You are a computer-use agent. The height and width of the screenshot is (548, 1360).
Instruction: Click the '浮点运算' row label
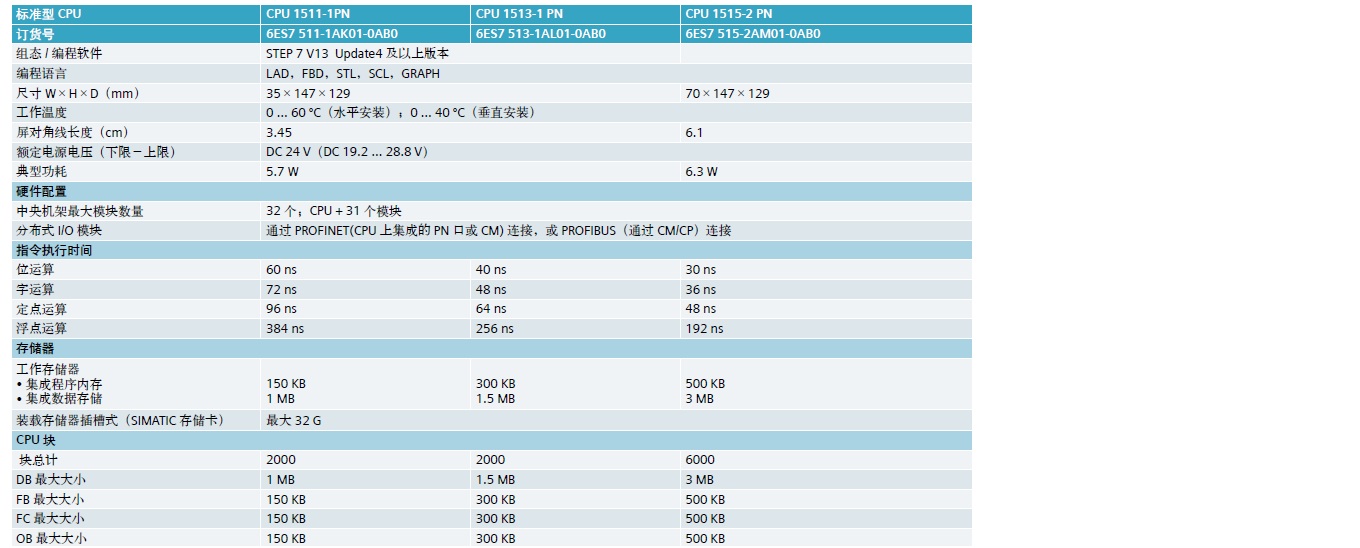click(42, 328)
